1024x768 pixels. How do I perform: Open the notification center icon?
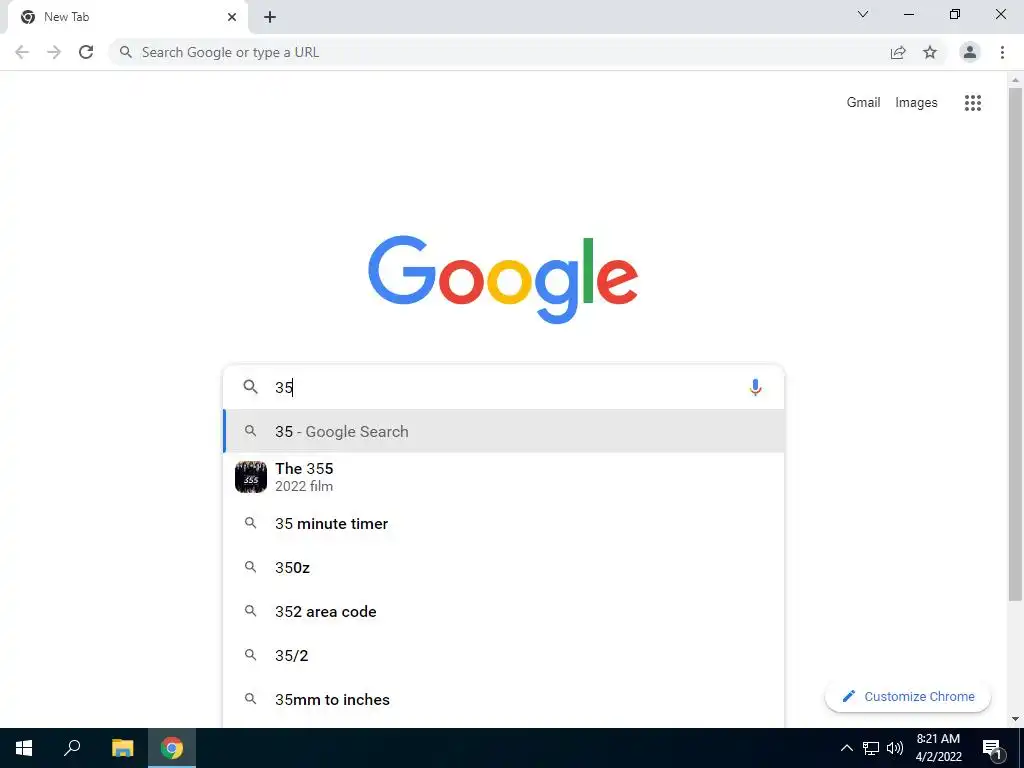tap(991, 748)
